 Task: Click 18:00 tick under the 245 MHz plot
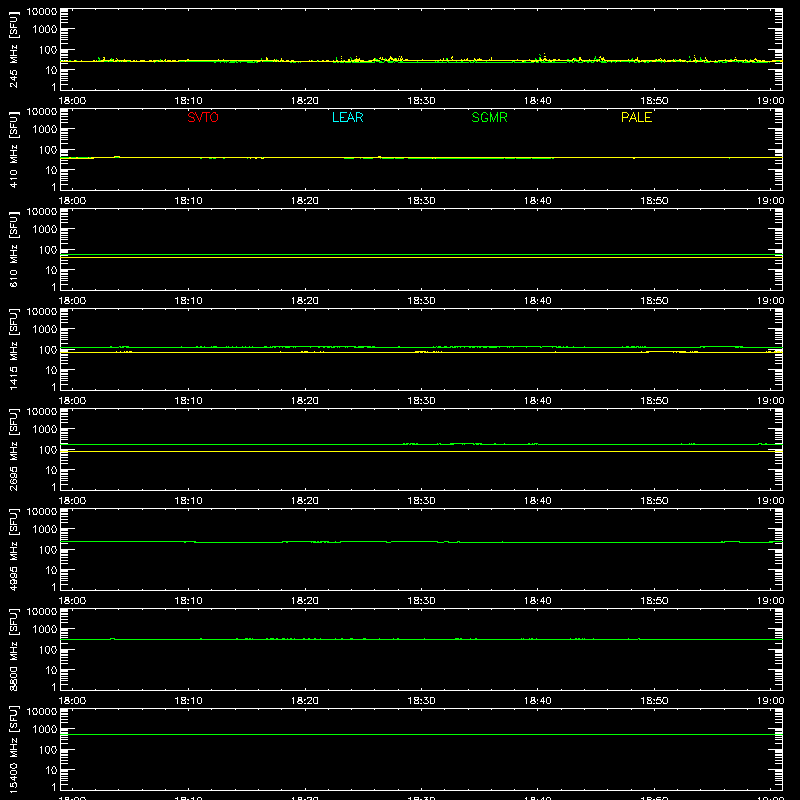72,101
